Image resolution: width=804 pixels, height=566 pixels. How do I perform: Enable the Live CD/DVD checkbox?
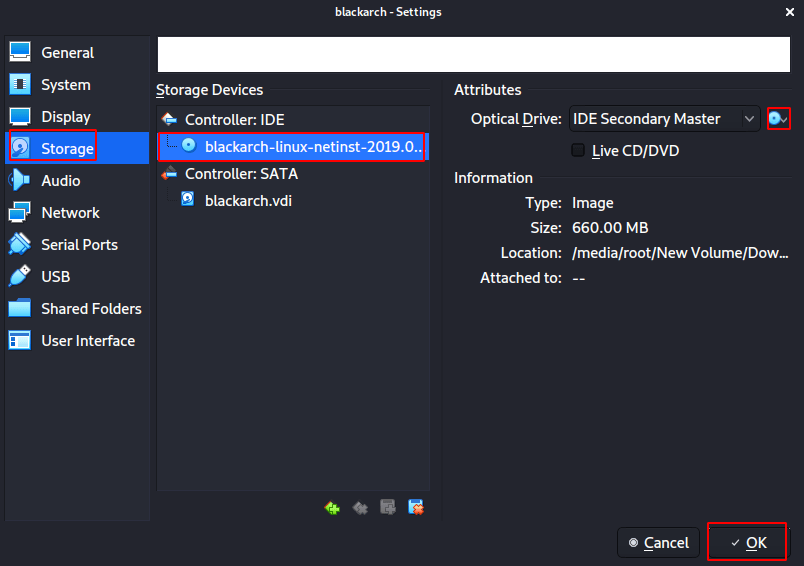click(x=578, y=150)
